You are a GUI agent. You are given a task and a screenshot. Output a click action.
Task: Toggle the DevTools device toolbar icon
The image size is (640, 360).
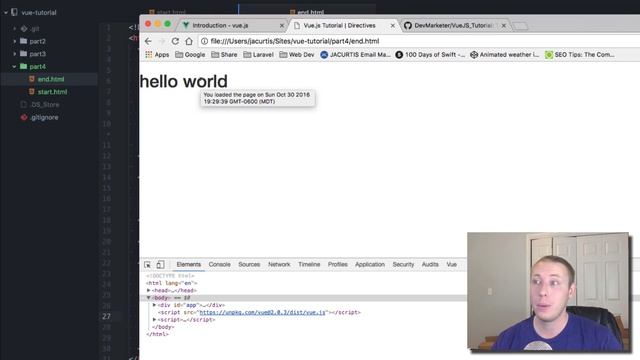coord(160,264)
